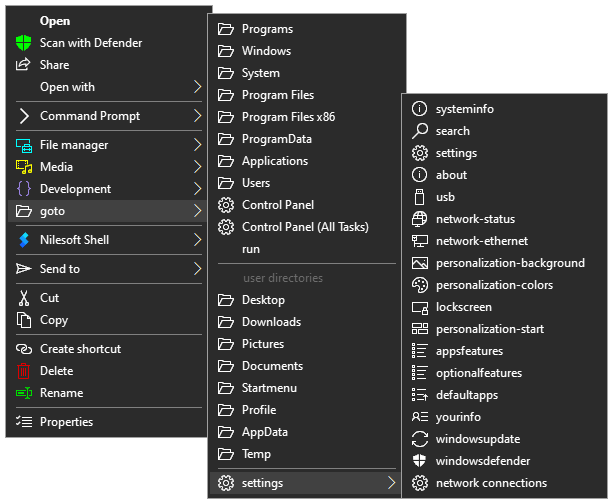Click the Rename icon
This screenshot has width=613, height=504.
(x=24, y=393)
